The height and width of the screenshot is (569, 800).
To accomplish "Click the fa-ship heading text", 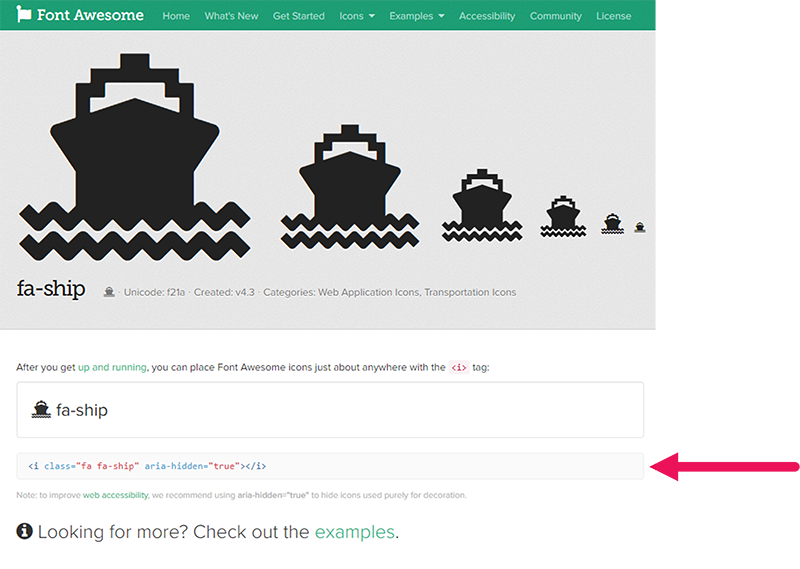I will tap(51, 289).
